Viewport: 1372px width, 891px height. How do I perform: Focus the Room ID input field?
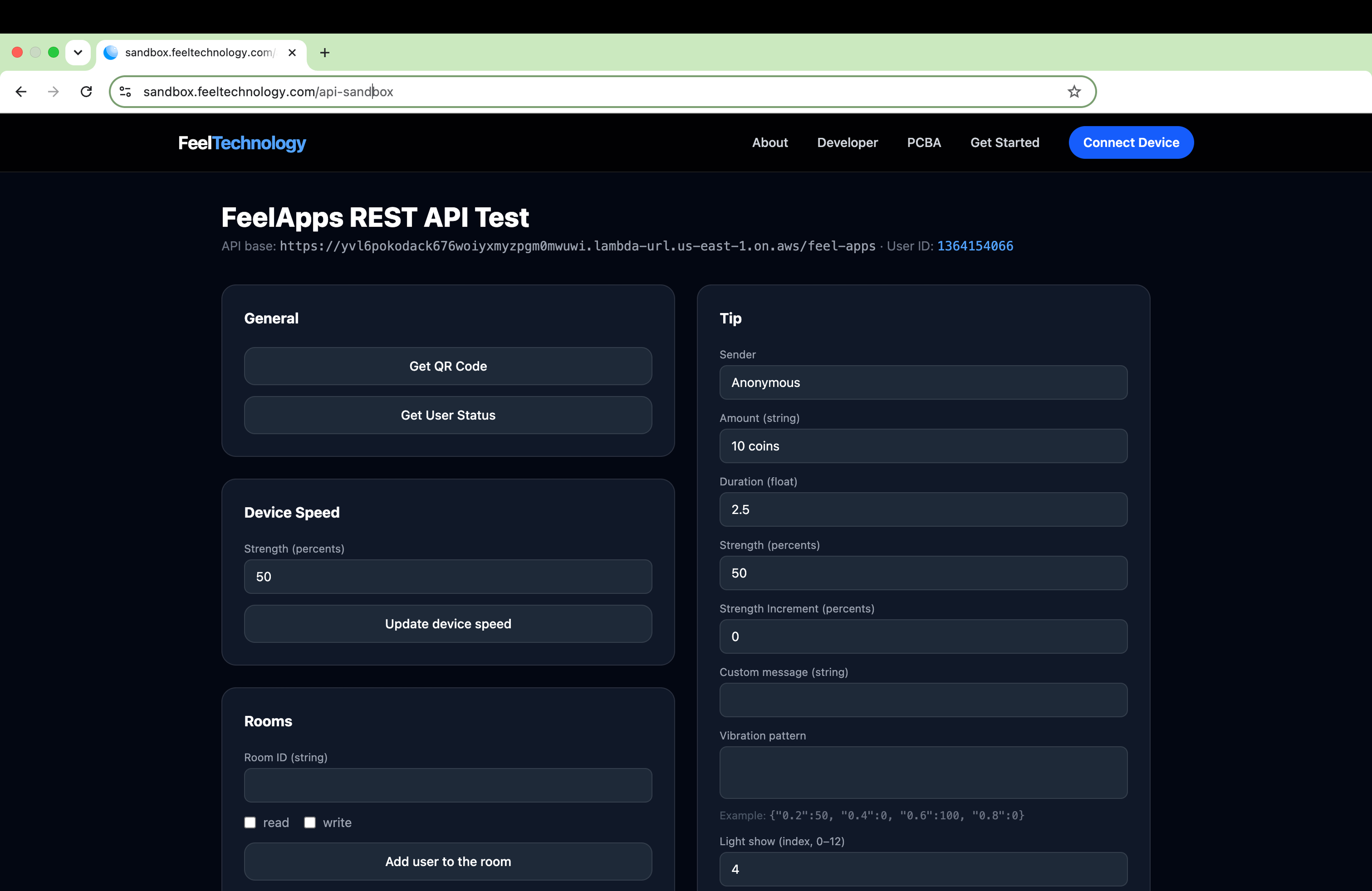click(x=448, y=785)
